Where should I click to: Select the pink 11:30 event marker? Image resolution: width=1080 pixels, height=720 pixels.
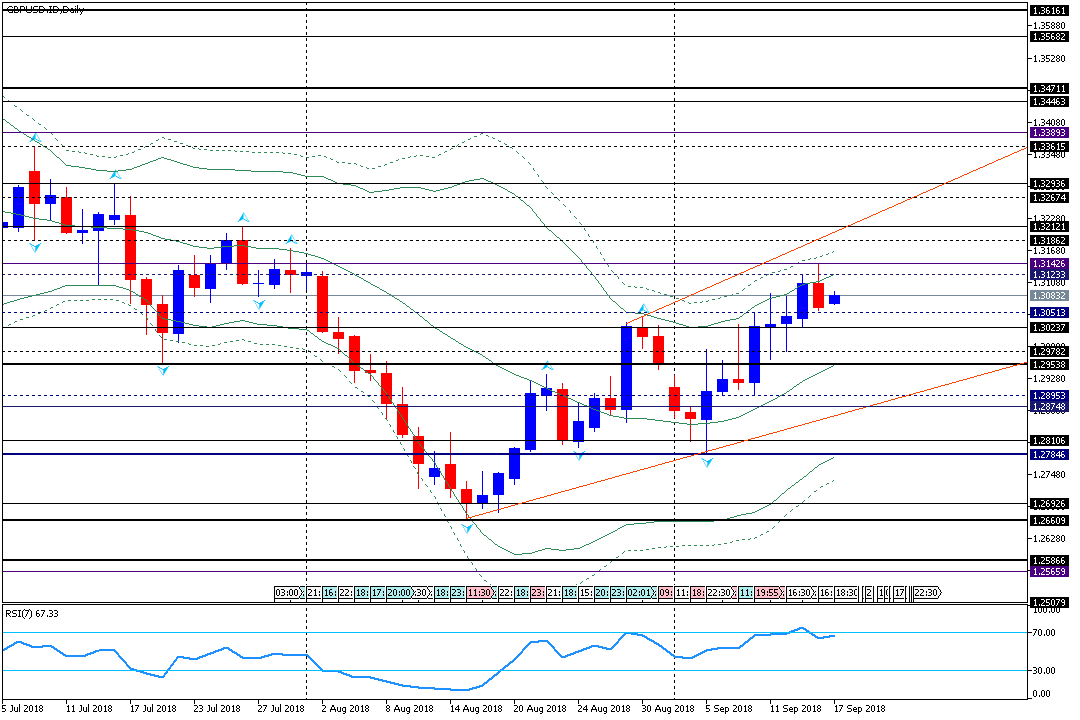click(x=481, y=593)
